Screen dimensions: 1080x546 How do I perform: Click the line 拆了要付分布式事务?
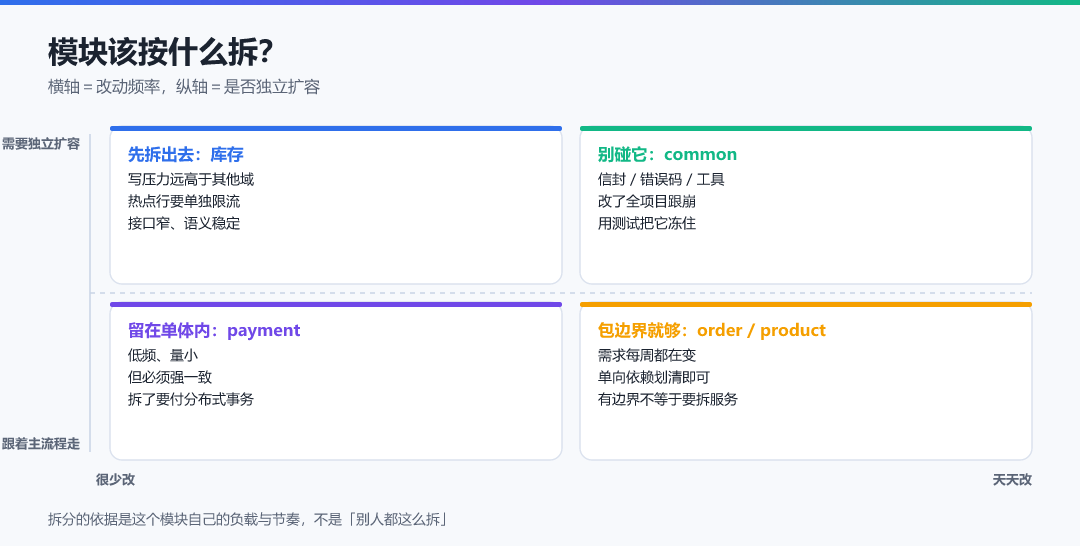(191, 399)
